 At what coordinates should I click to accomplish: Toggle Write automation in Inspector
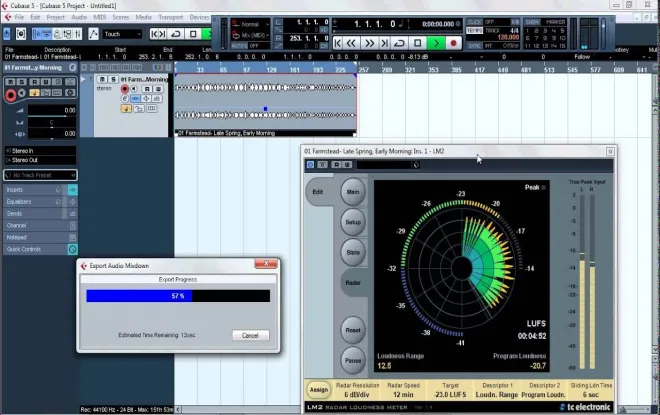(x=46, y=82)
